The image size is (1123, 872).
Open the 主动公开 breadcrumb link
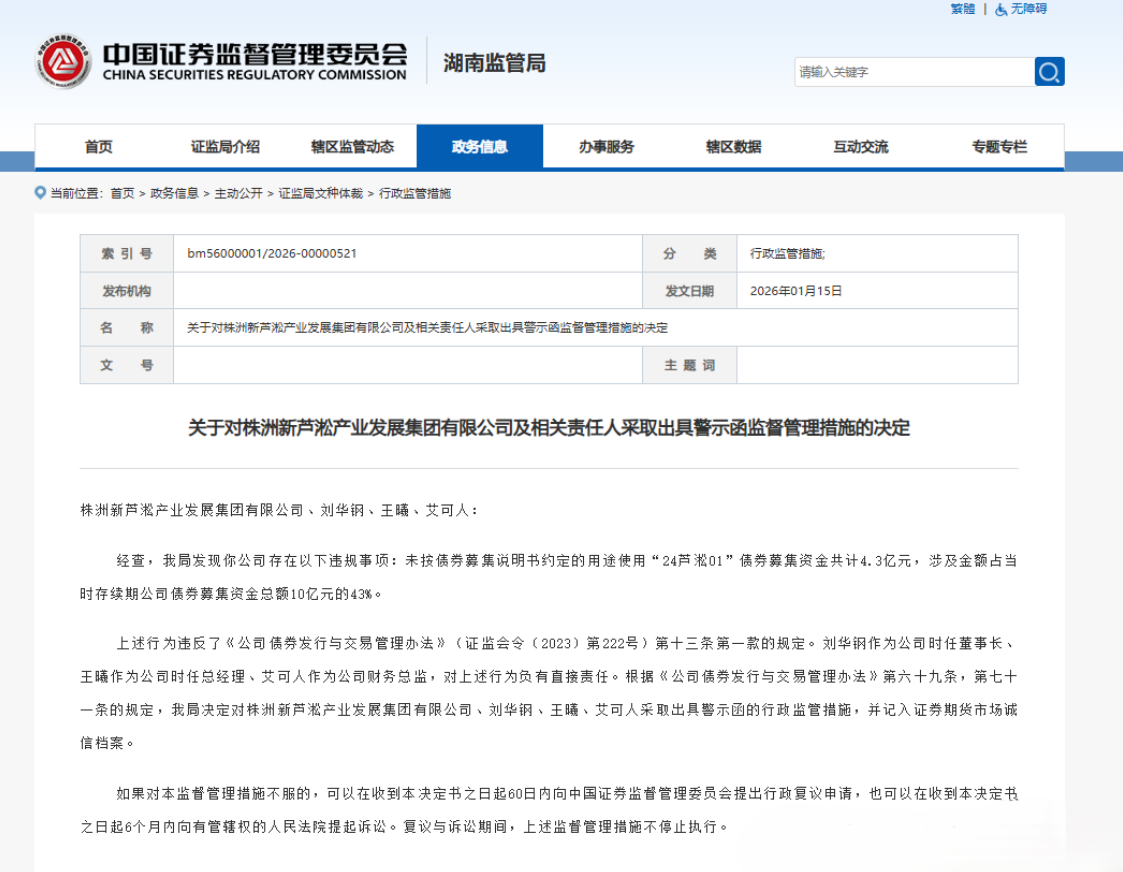tap(238, 194)
